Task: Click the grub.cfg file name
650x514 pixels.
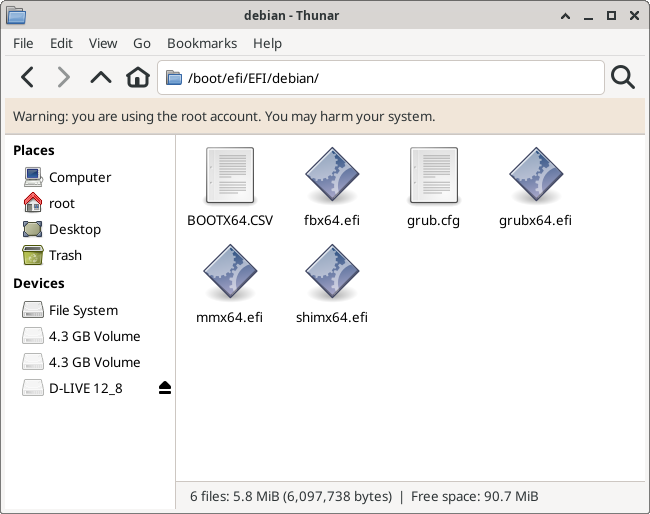Action: click(x=434, y=221)
